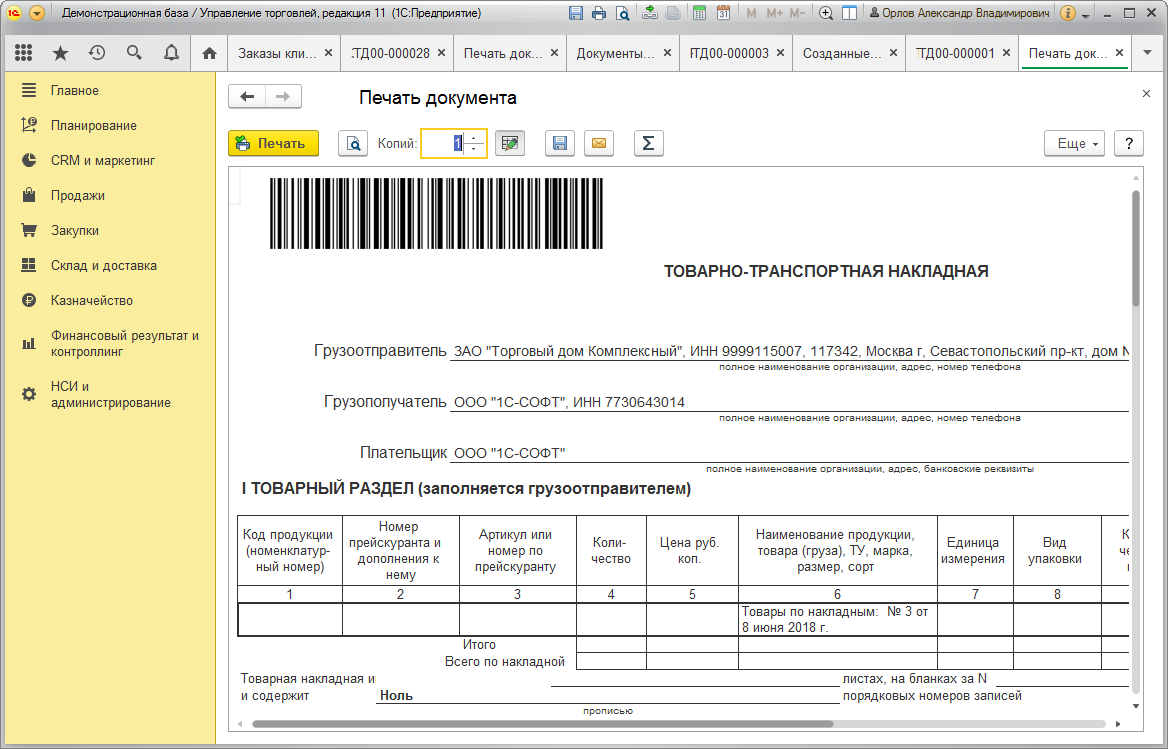Viewport: 1168px width, 749px height.
Task: Send the document by email envelope icon
Action: pyautogui.click(x=599, y=143)
